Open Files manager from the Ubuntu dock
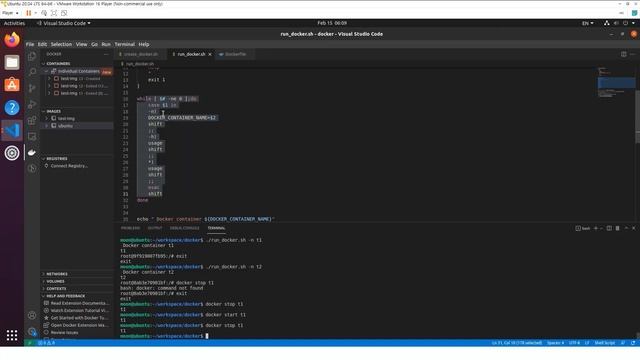 [12, 62]
